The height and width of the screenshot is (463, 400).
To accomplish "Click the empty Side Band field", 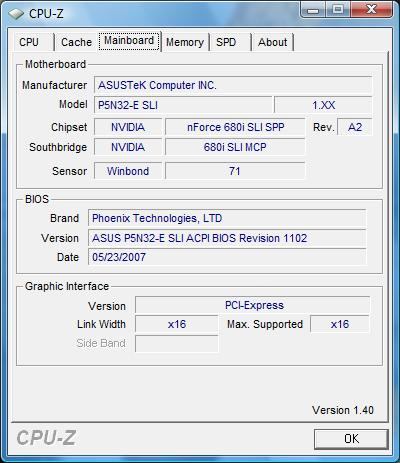I will (177, 343).
